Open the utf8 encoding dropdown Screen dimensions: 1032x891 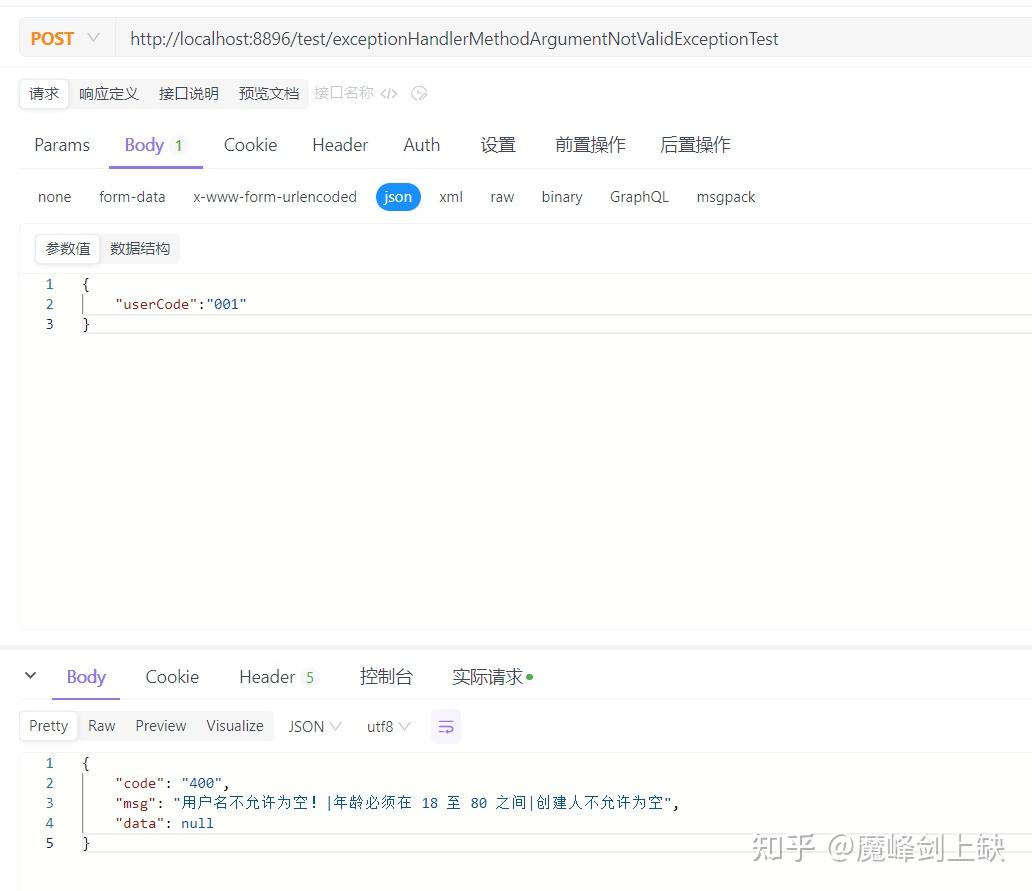coord(387,726)
